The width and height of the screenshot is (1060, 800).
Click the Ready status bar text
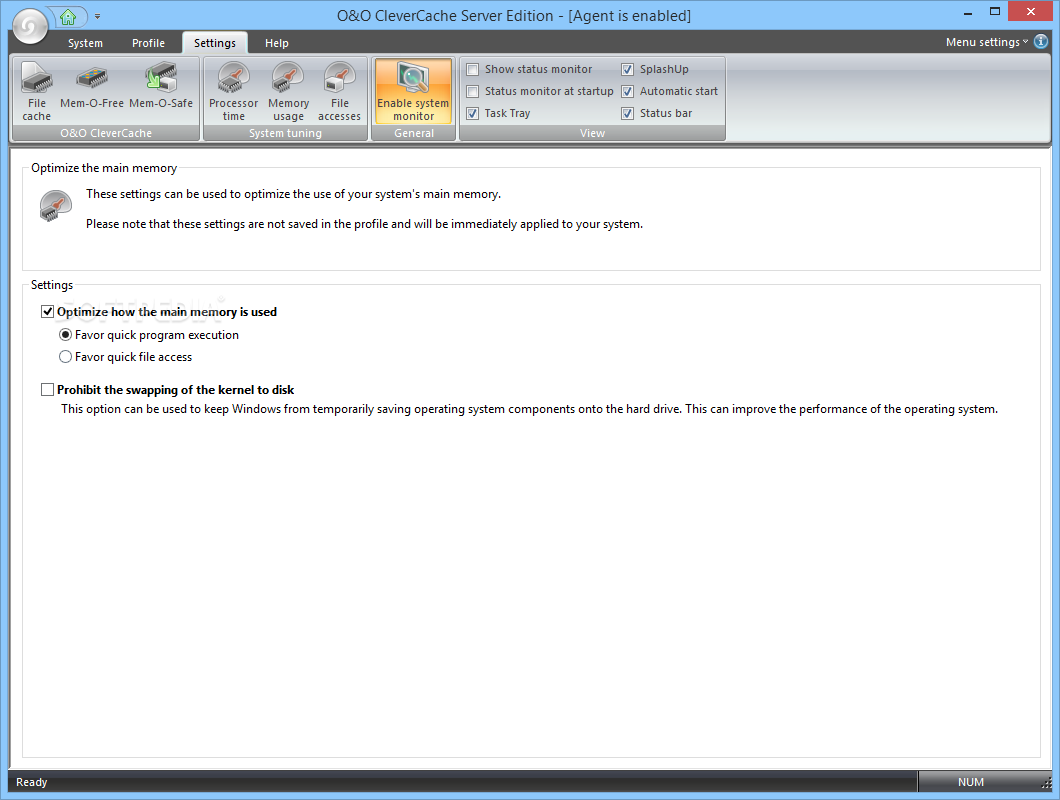[32, 782]
